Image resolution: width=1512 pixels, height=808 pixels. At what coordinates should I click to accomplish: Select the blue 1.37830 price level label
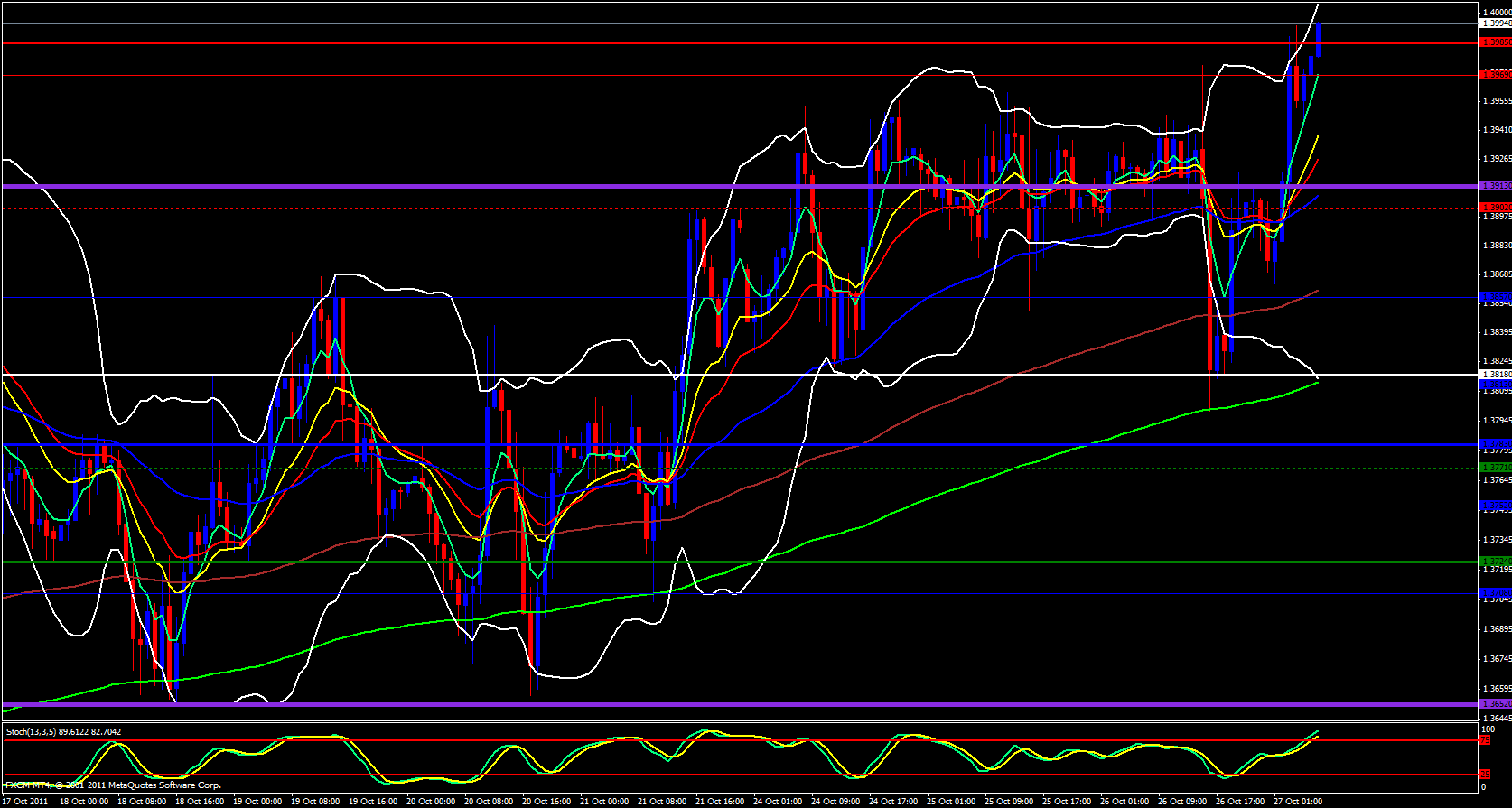click(1495, 444)
